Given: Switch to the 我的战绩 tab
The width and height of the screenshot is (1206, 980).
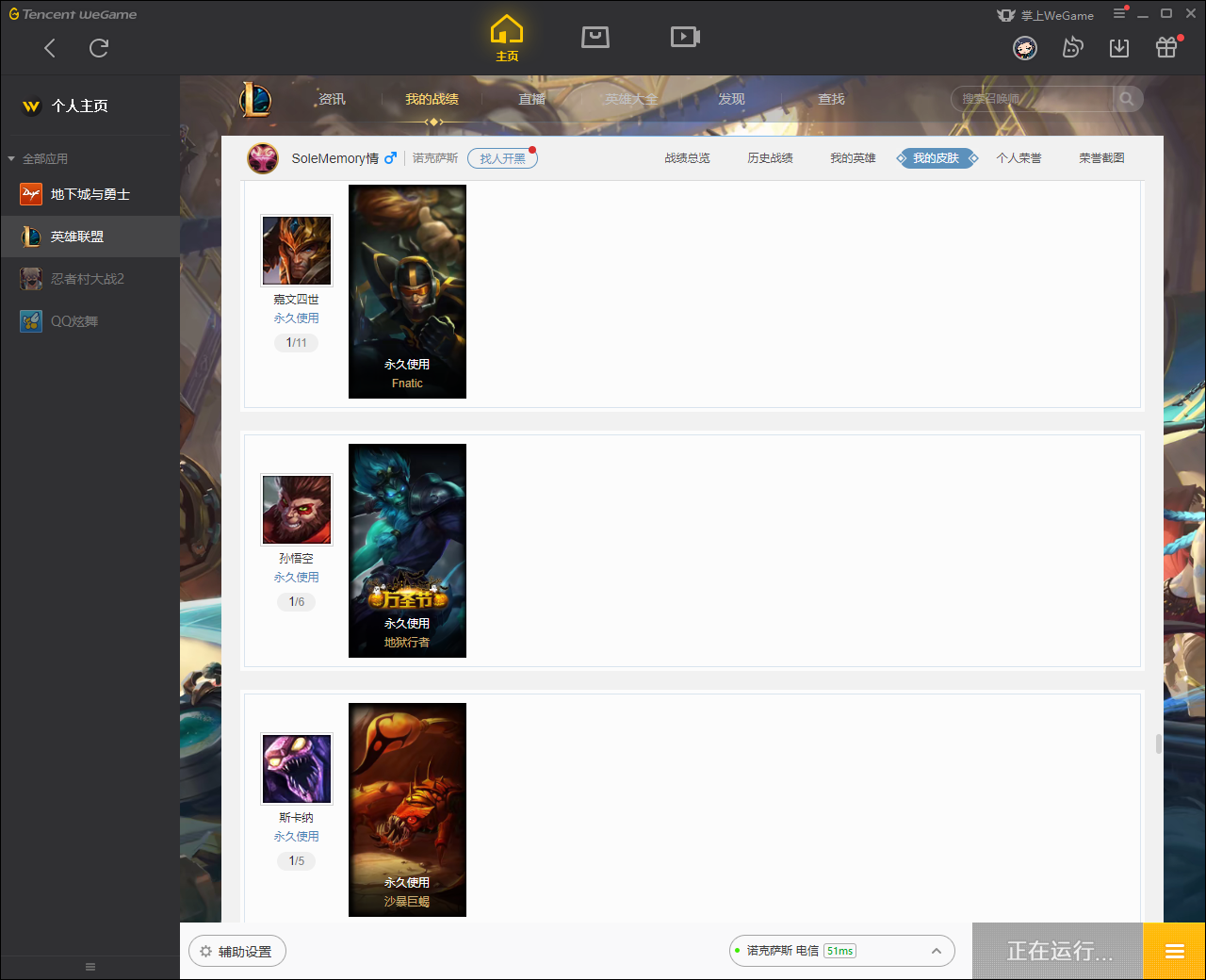Looking at the screenshot, I should 432,99.
